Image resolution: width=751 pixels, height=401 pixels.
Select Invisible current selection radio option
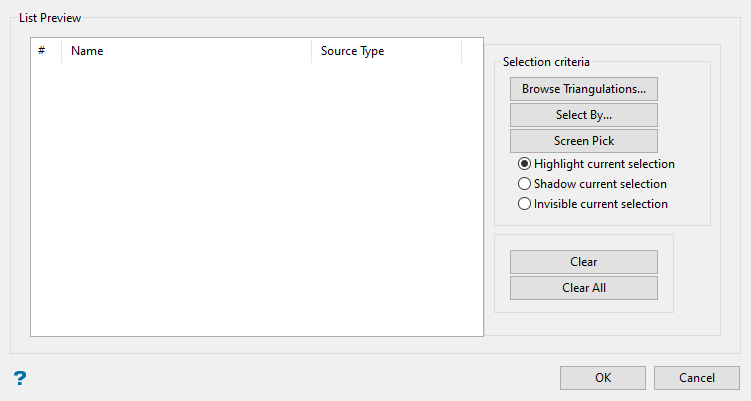click(x=524, y=204)
